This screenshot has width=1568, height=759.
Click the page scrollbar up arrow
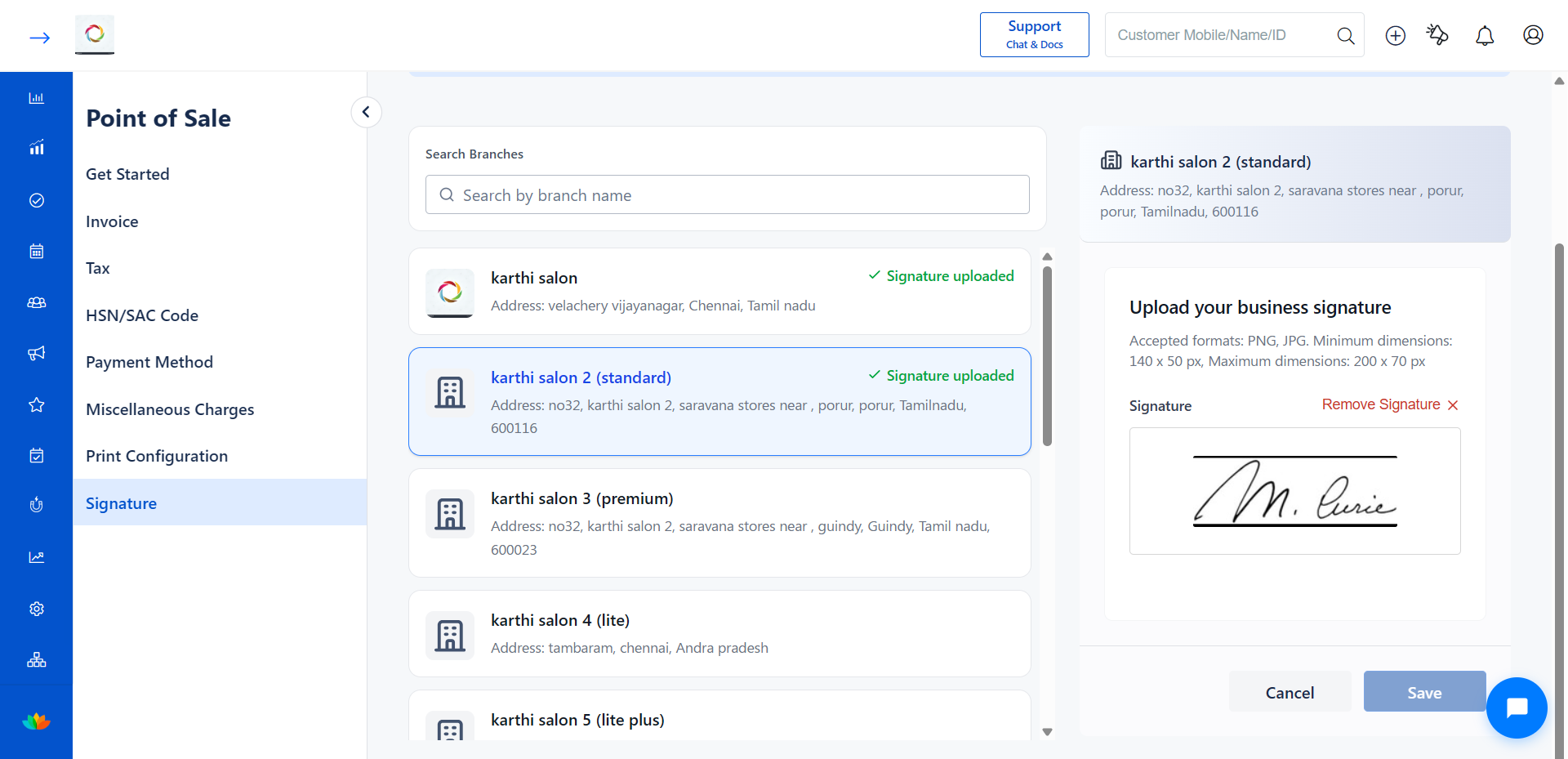1559,81
